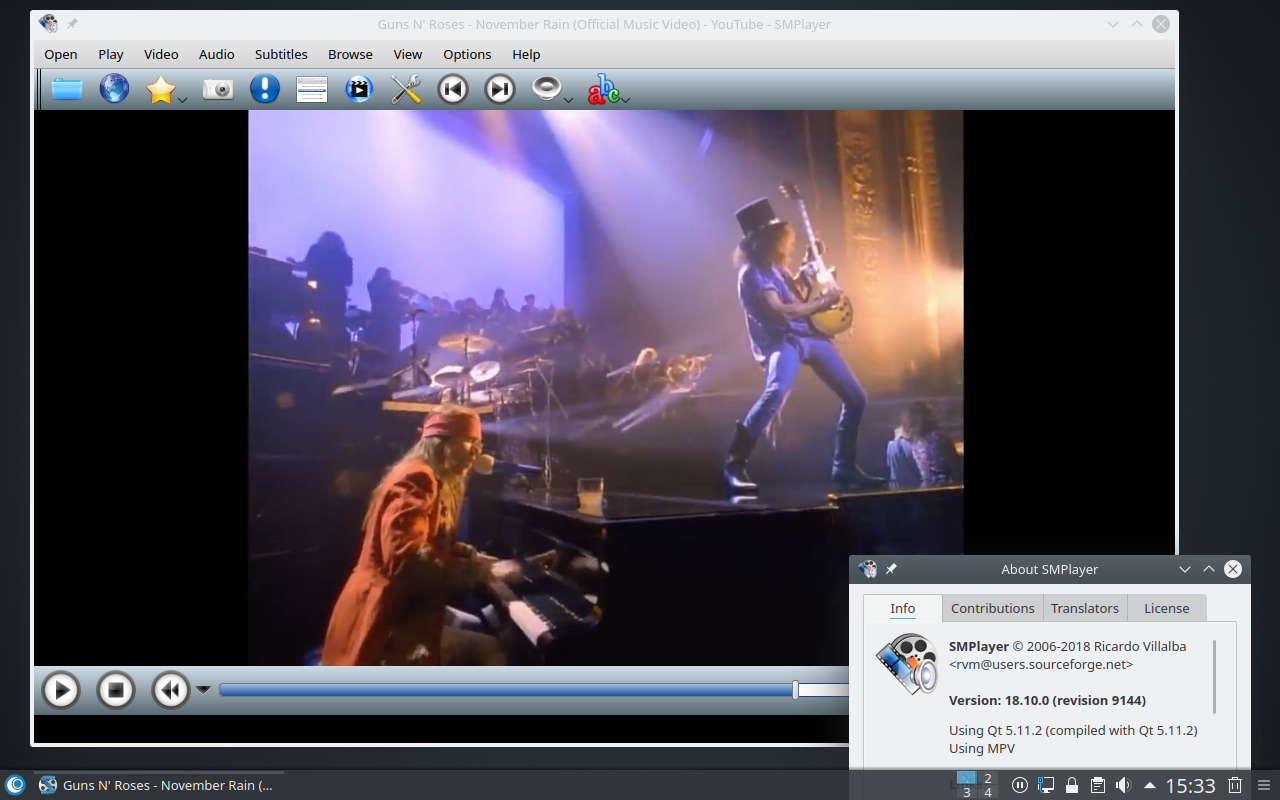This screenshot has width=1280, height=800.
Task: Switch to the License tab
Action: pyautogui.click(x=1166, y=608)
